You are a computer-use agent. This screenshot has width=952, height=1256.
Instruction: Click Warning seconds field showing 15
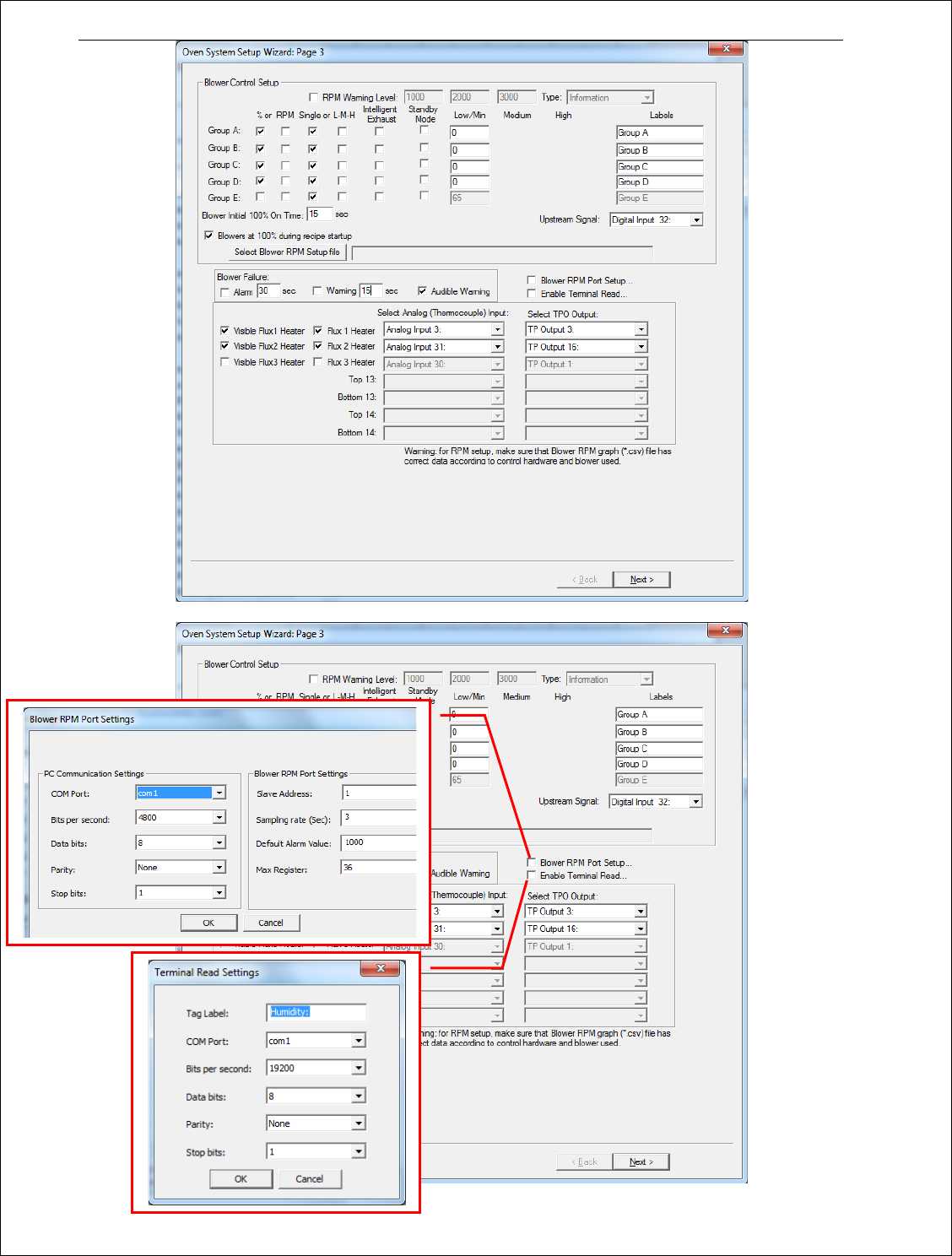pos(371,290)
